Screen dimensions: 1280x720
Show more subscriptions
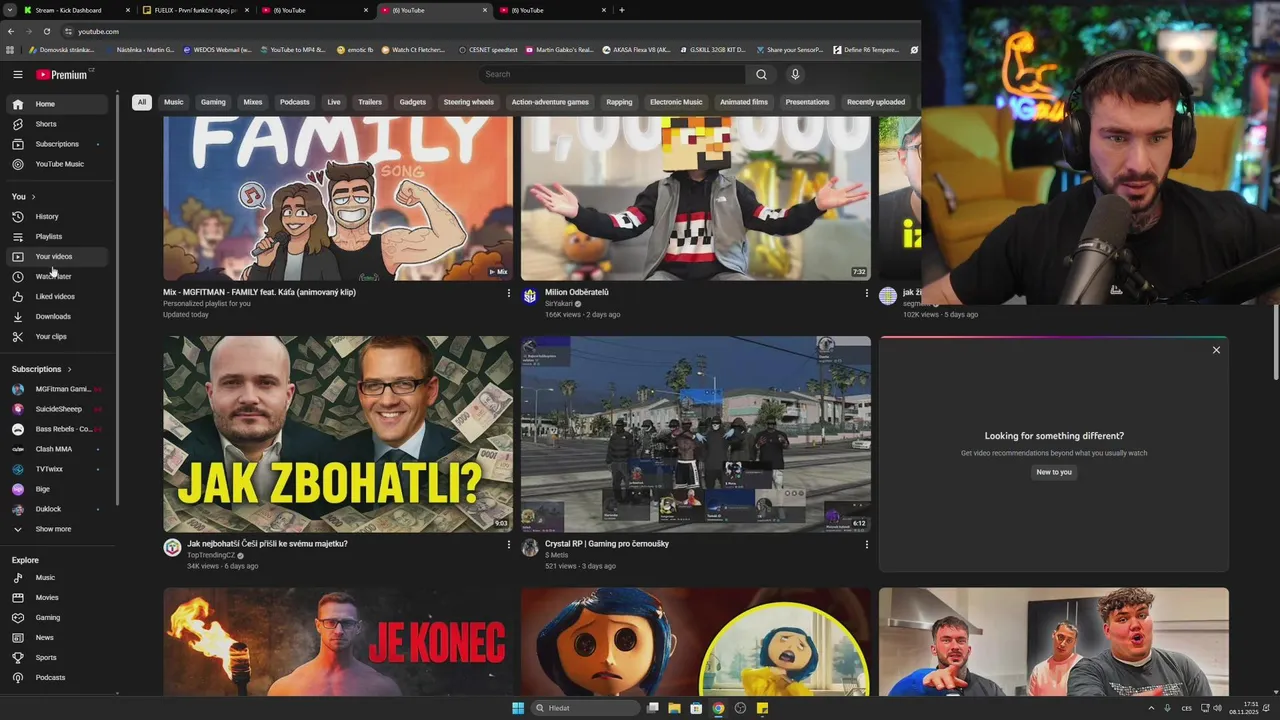click(x=57, y=529)
